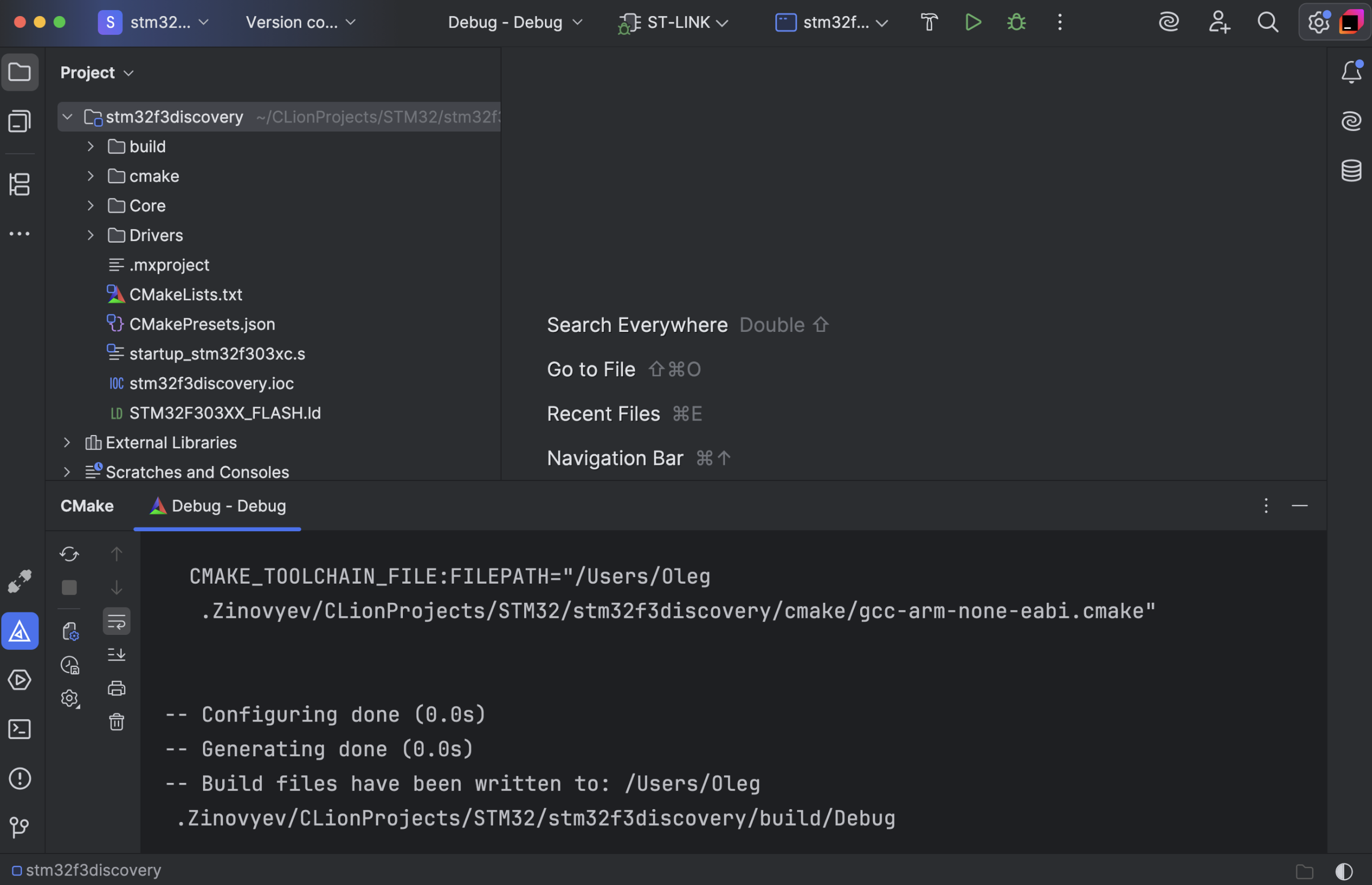This screenshot has height=885, width=1372.
Task: Click the Recent Files shortcut link
Action: tap(603, 413)
